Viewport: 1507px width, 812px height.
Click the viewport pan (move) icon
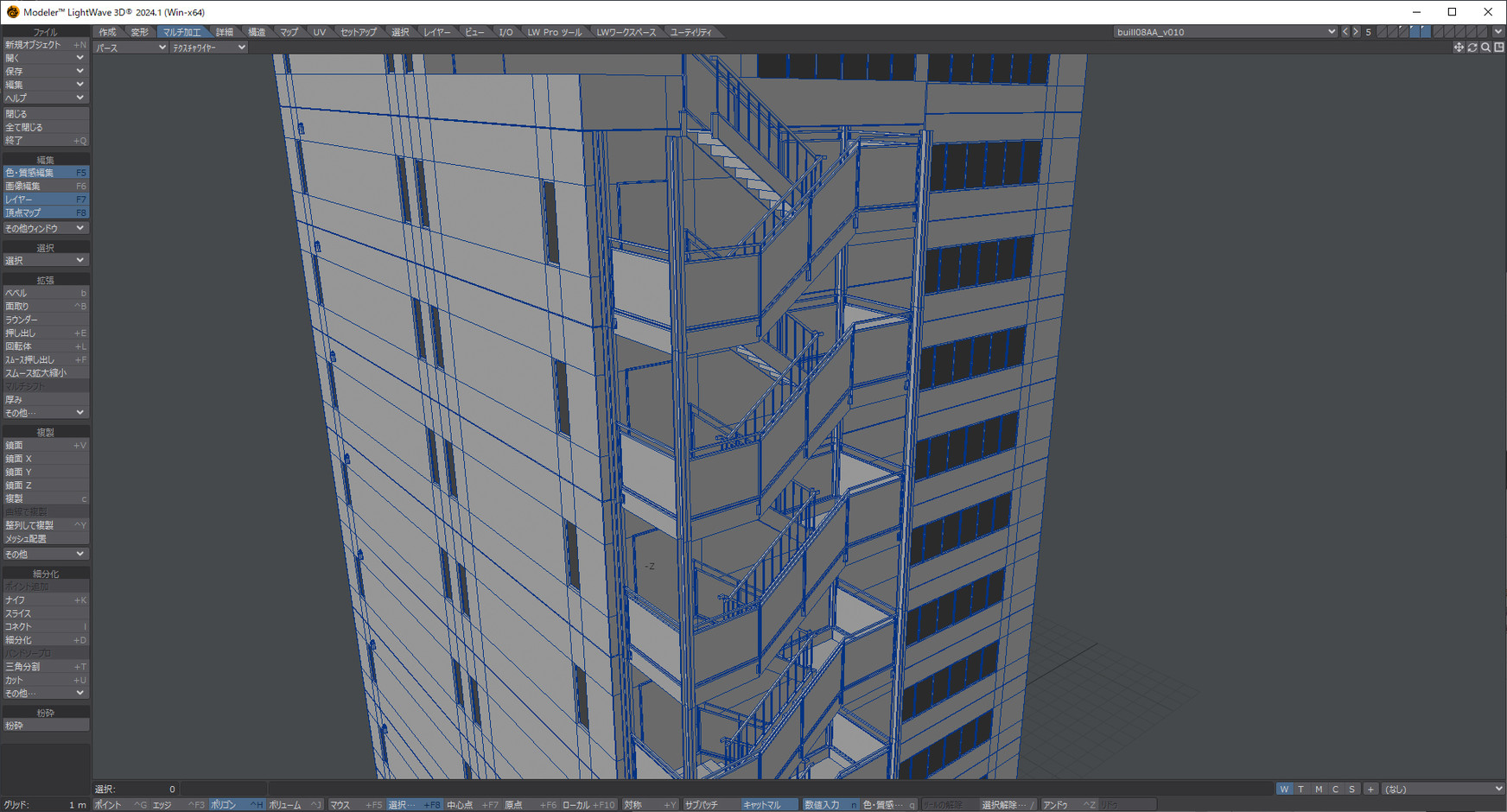(x=1459, y=48)
